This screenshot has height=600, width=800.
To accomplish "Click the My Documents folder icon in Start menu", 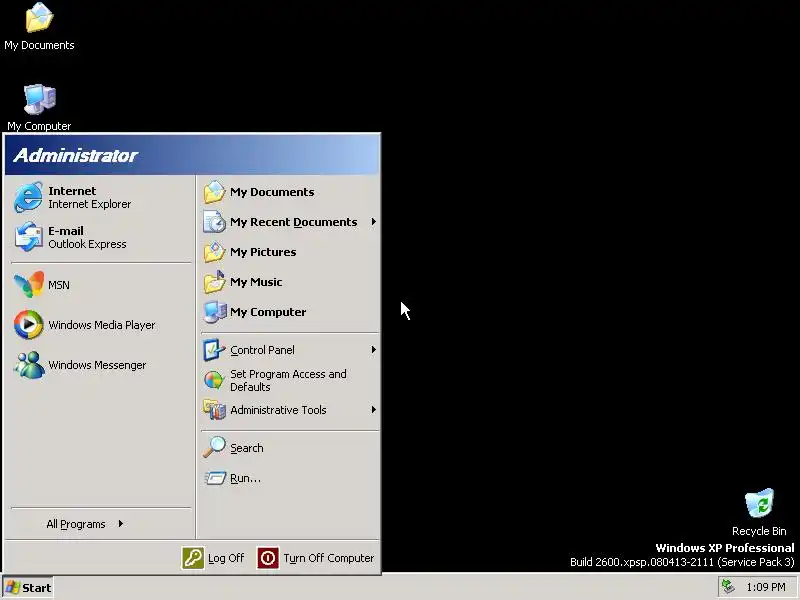I will [x=214, y=192].
